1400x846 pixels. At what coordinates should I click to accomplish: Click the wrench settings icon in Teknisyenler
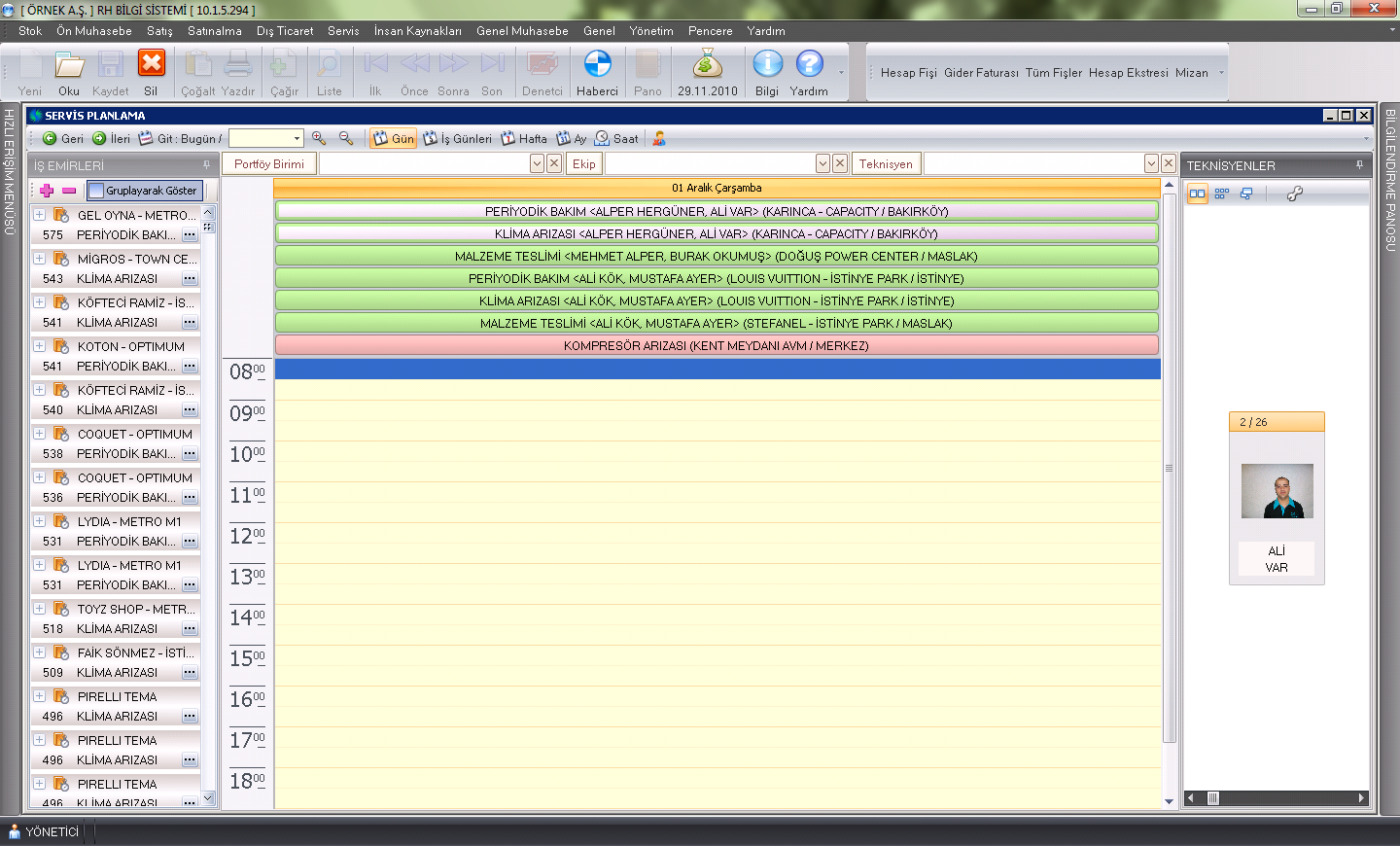point(1294,194)
